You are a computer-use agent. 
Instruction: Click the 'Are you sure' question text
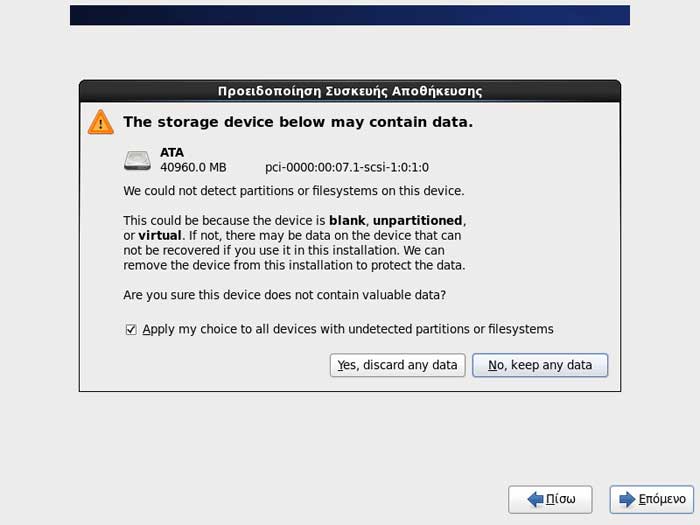(x=284, y=295)
